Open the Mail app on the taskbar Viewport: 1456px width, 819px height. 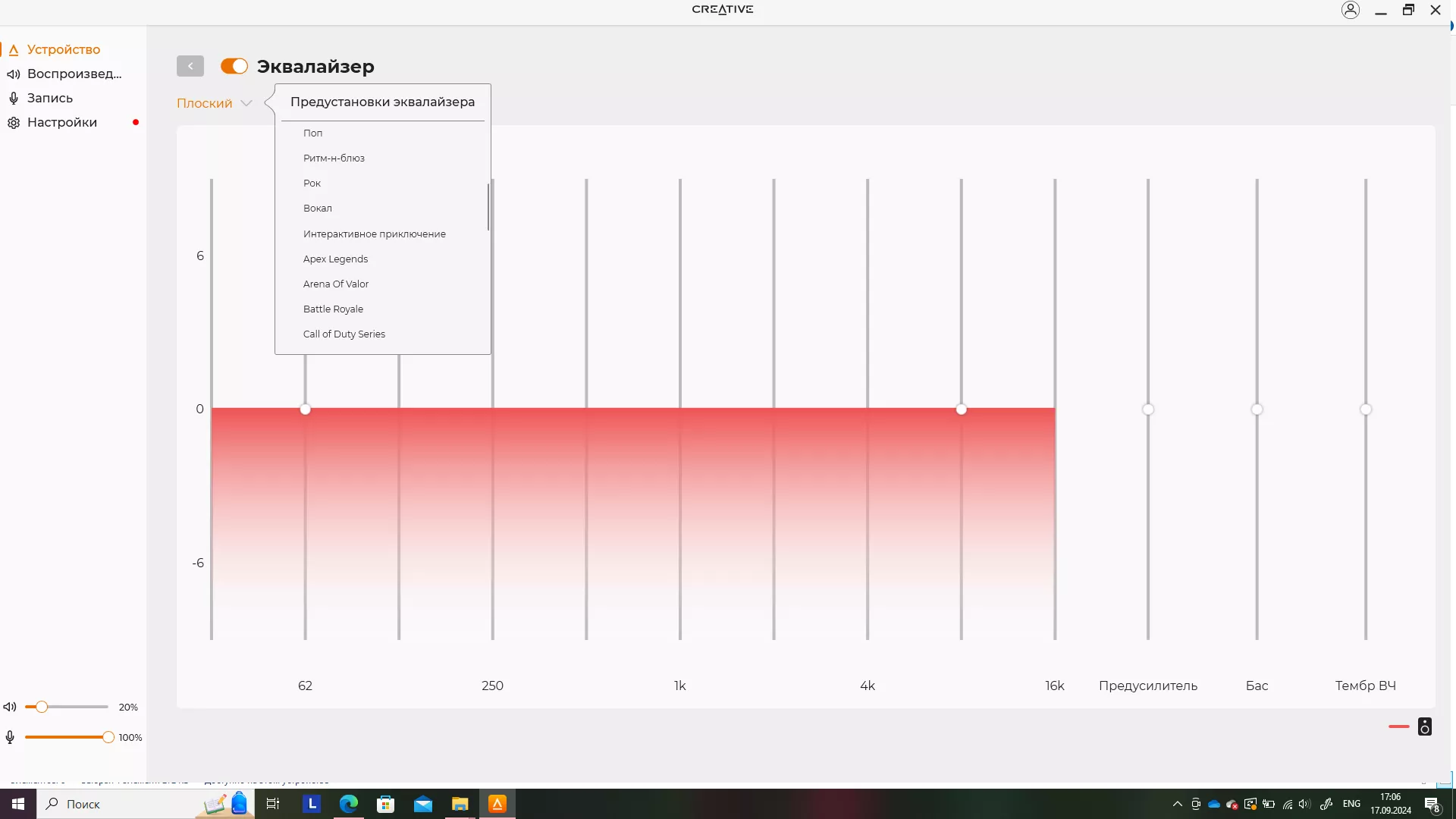coord(423,804)
